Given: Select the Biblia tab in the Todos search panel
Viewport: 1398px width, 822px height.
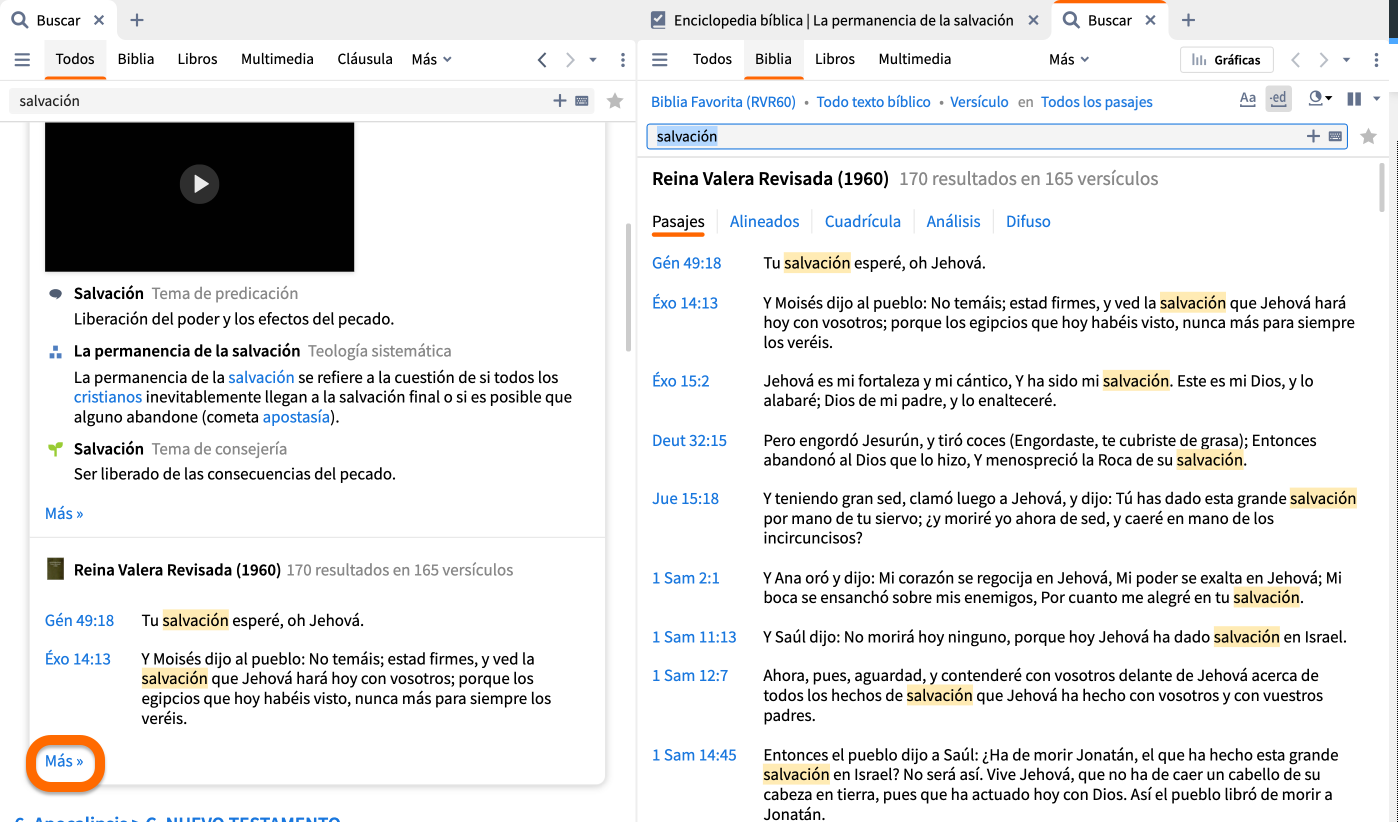Looking at the screenshot, I should point(136,59).
